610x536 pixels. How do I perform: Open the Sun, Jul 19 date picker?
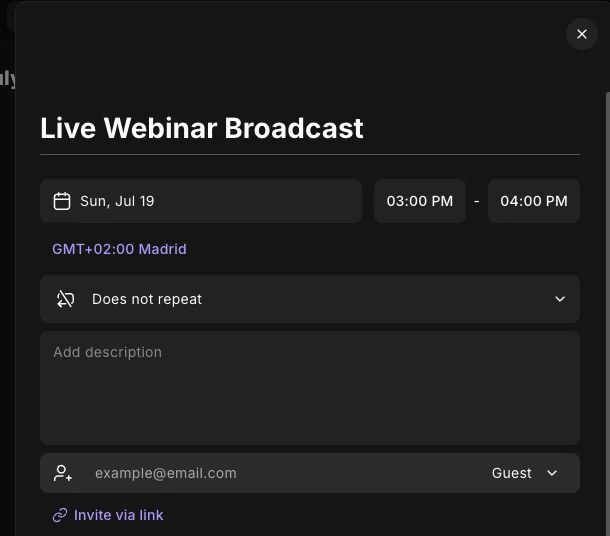[x=201, y=201]
